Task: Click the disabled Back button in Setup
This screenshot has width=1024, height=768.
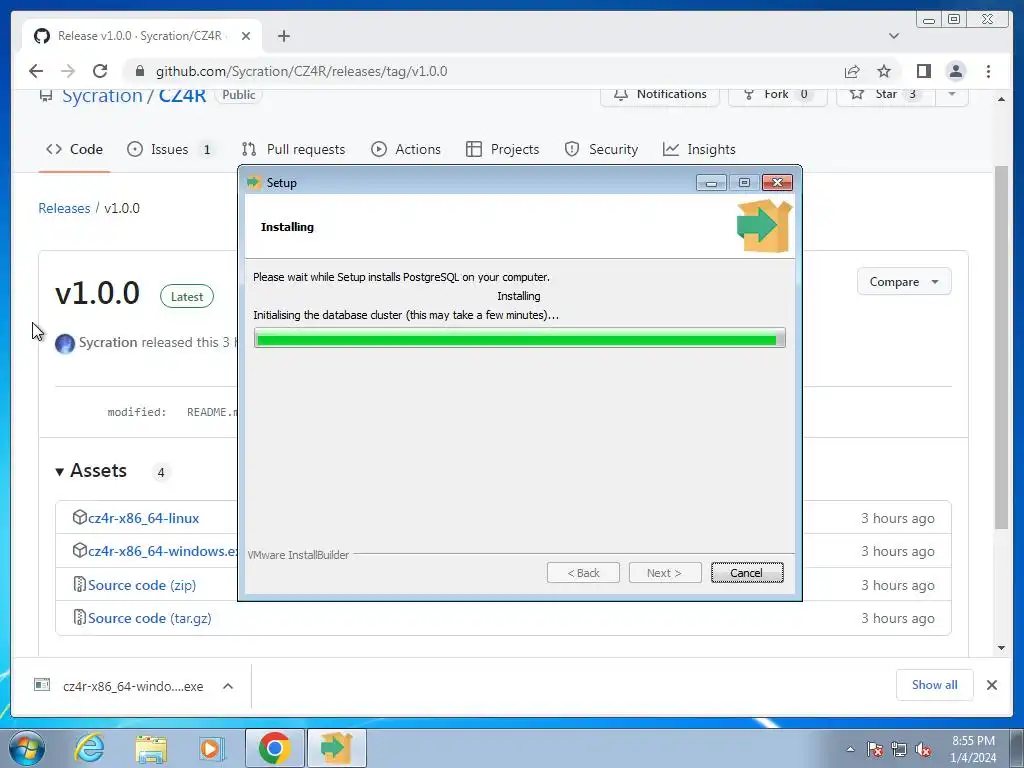Action: click(x=583, y=573)
